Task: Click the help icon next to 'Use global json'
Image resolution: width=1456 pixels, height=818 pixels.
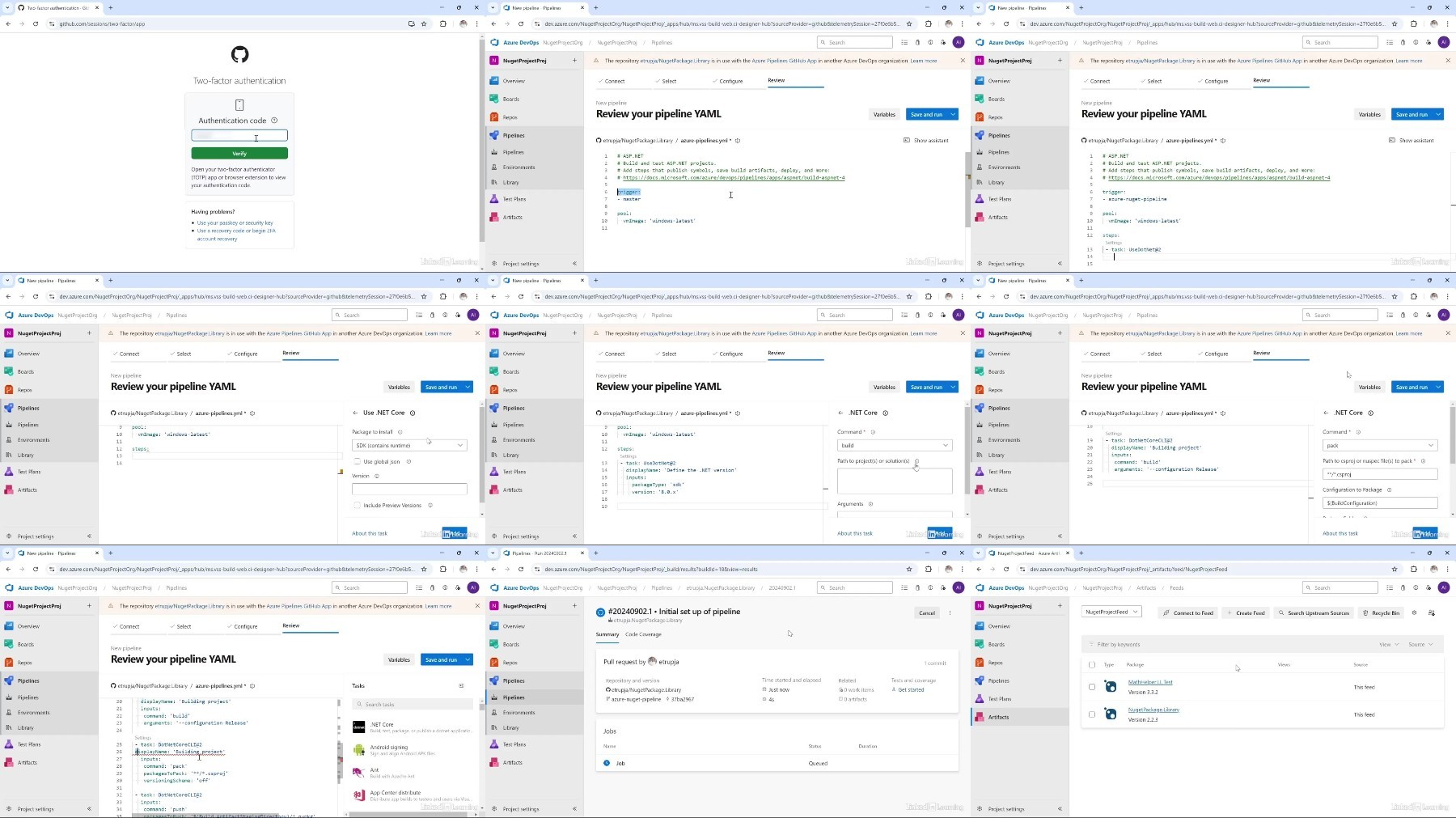Action: point(408,461)
